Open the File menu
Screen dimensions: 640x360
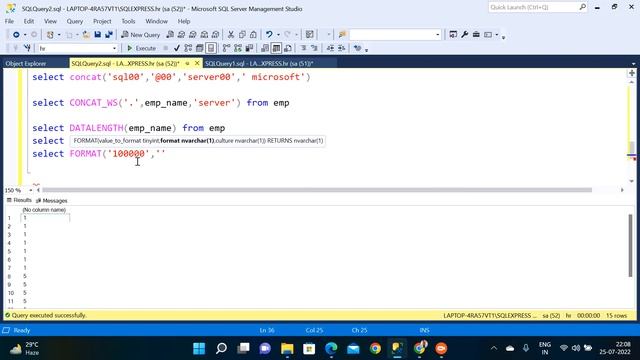click(9, 21)
